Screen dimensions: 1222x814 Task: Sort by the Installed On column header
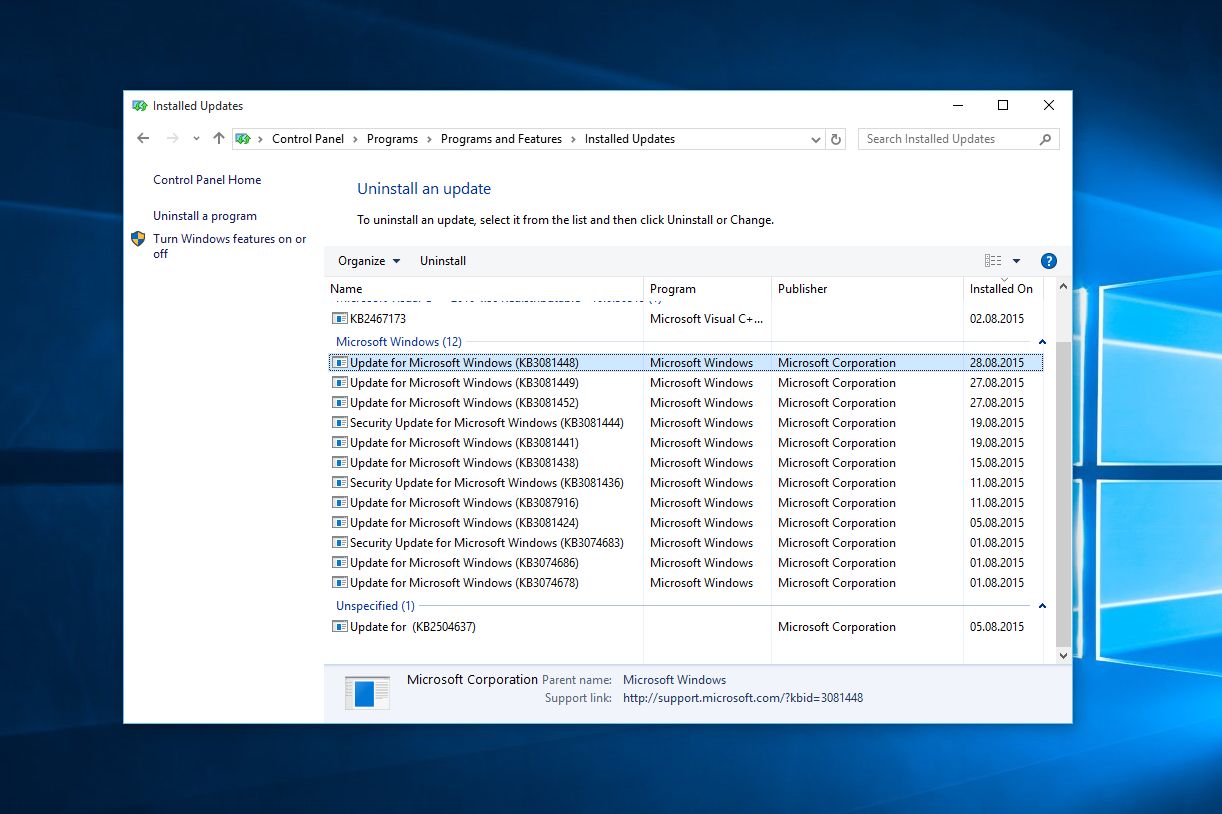click(x=1000, y=289)
